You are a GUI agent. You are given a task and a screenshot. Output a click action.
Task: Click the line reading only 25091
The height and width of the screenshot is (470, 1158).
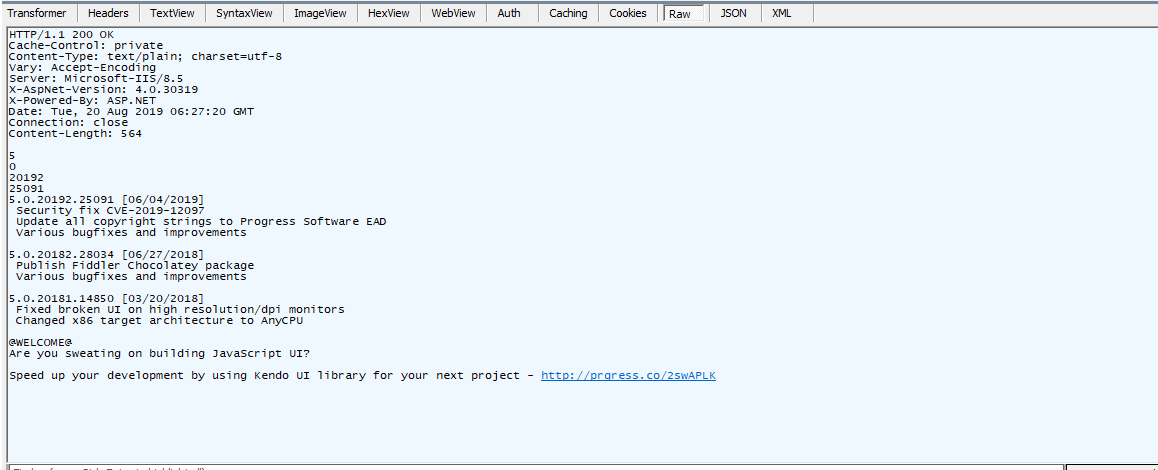coord(27,188)
